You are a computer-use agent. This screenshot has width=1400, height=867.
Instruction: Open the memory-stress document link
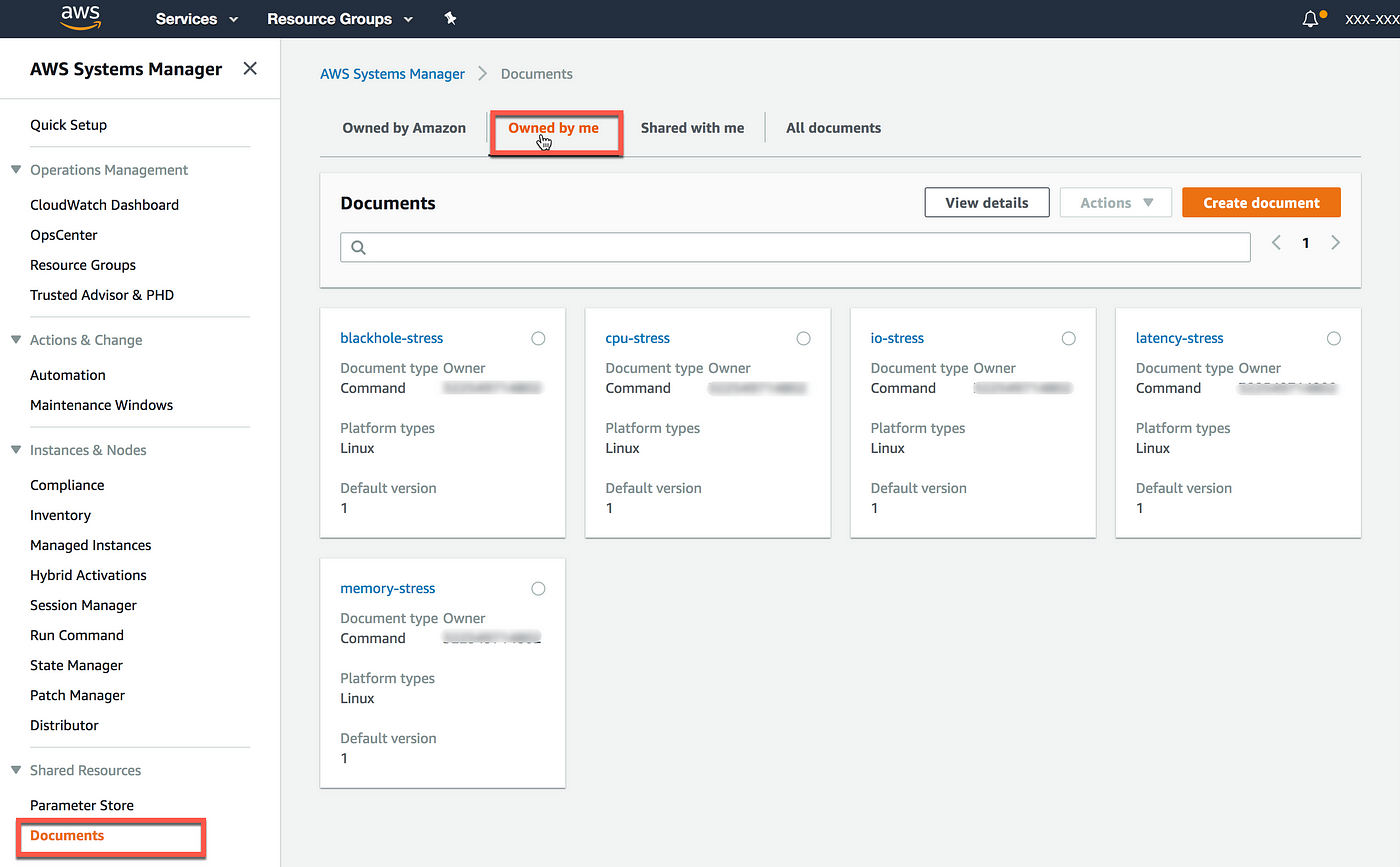point(387,588)
